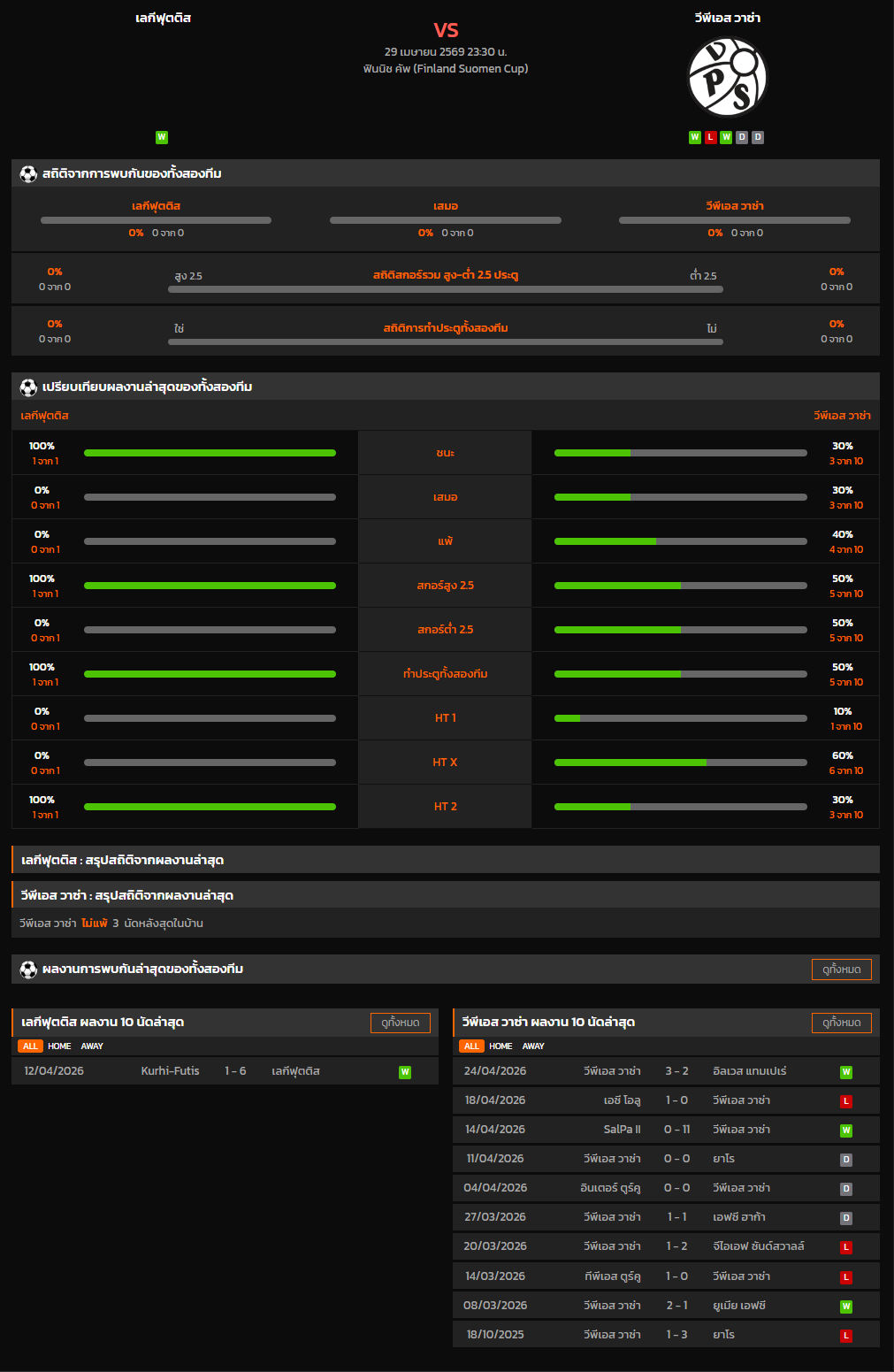This screenshot has width=894, height=1372.
Task: Select the ALL filter in the left team's last 10 matches
Action: 30,1046
